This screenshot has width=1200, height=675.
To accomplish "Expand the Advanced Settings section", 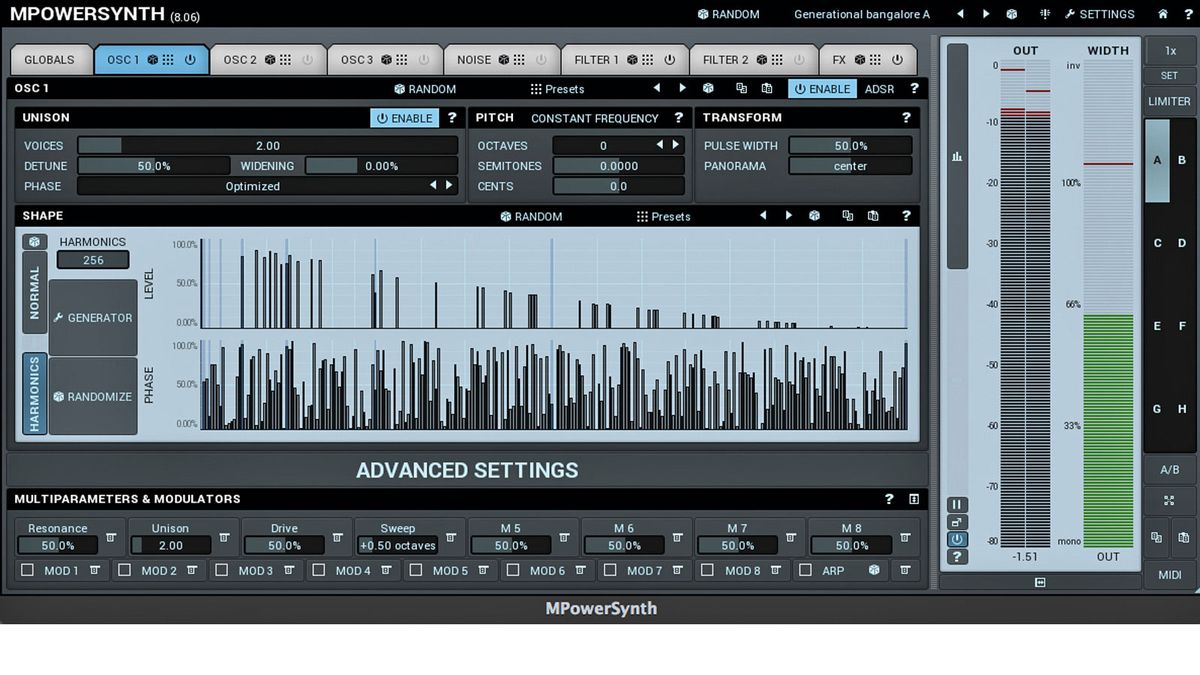I will (x=467, y=470).
